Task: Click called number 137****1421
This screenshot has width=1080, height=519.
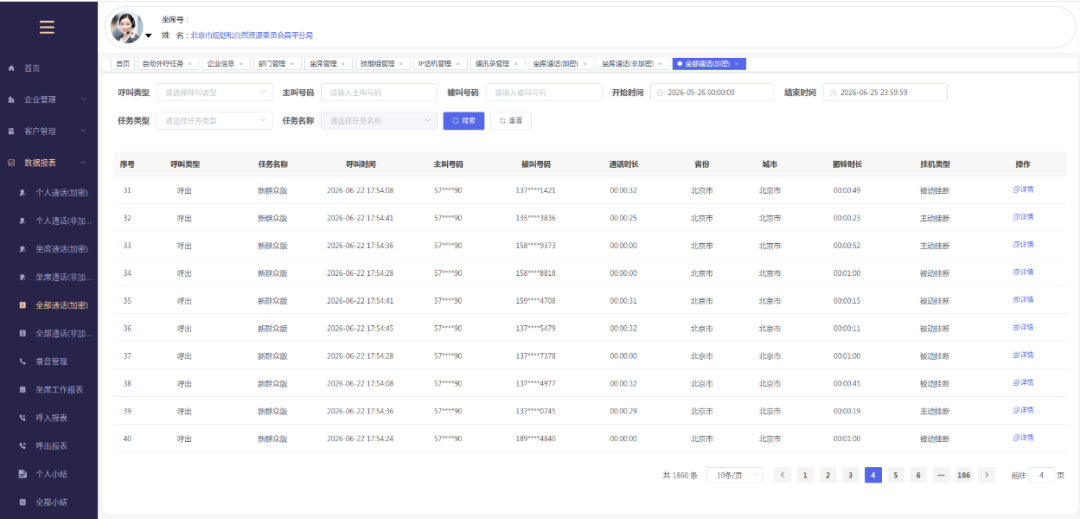Action: click(x=535, y=190)
